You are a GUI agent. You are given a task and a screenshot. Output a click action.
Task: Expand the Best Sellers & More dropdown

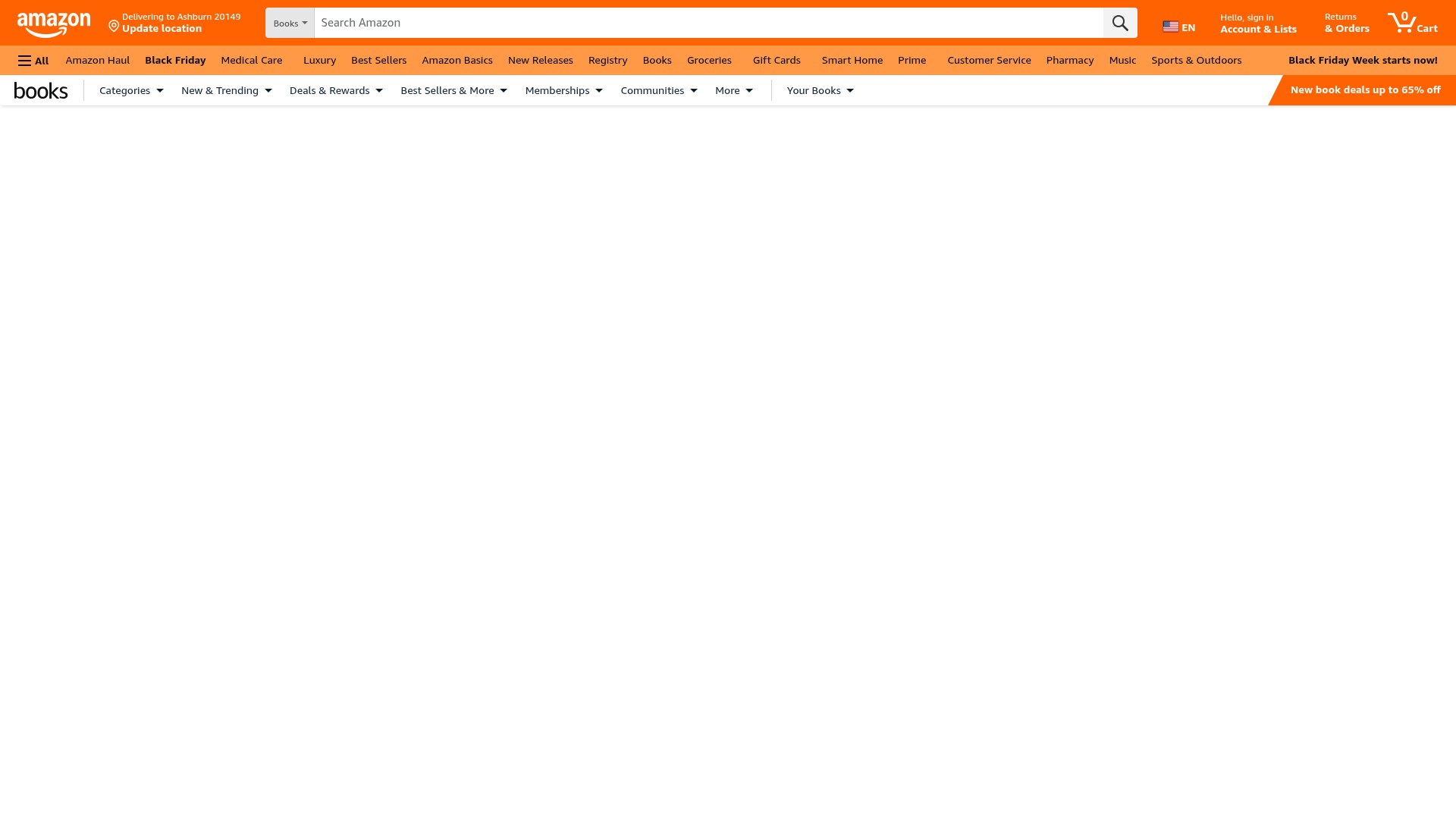coord(453,90)
